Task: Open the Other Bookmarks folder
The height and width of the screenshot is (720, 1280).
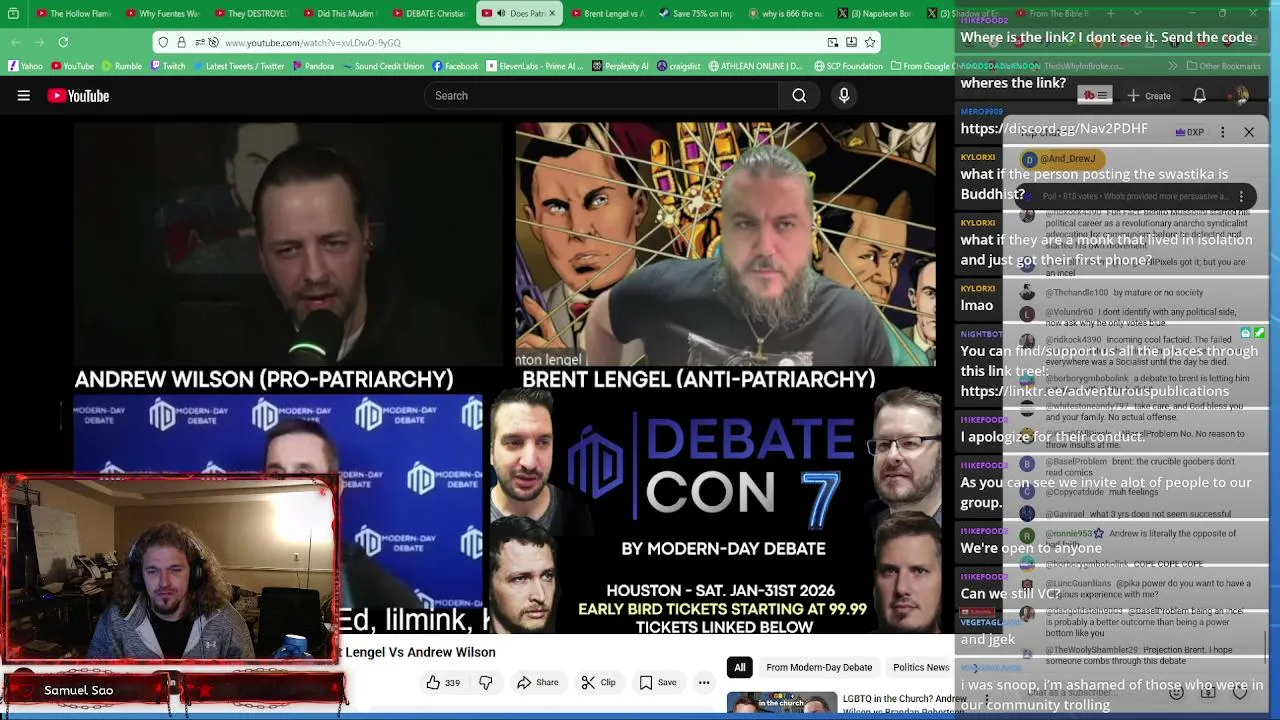Action: pos(1224,66)
